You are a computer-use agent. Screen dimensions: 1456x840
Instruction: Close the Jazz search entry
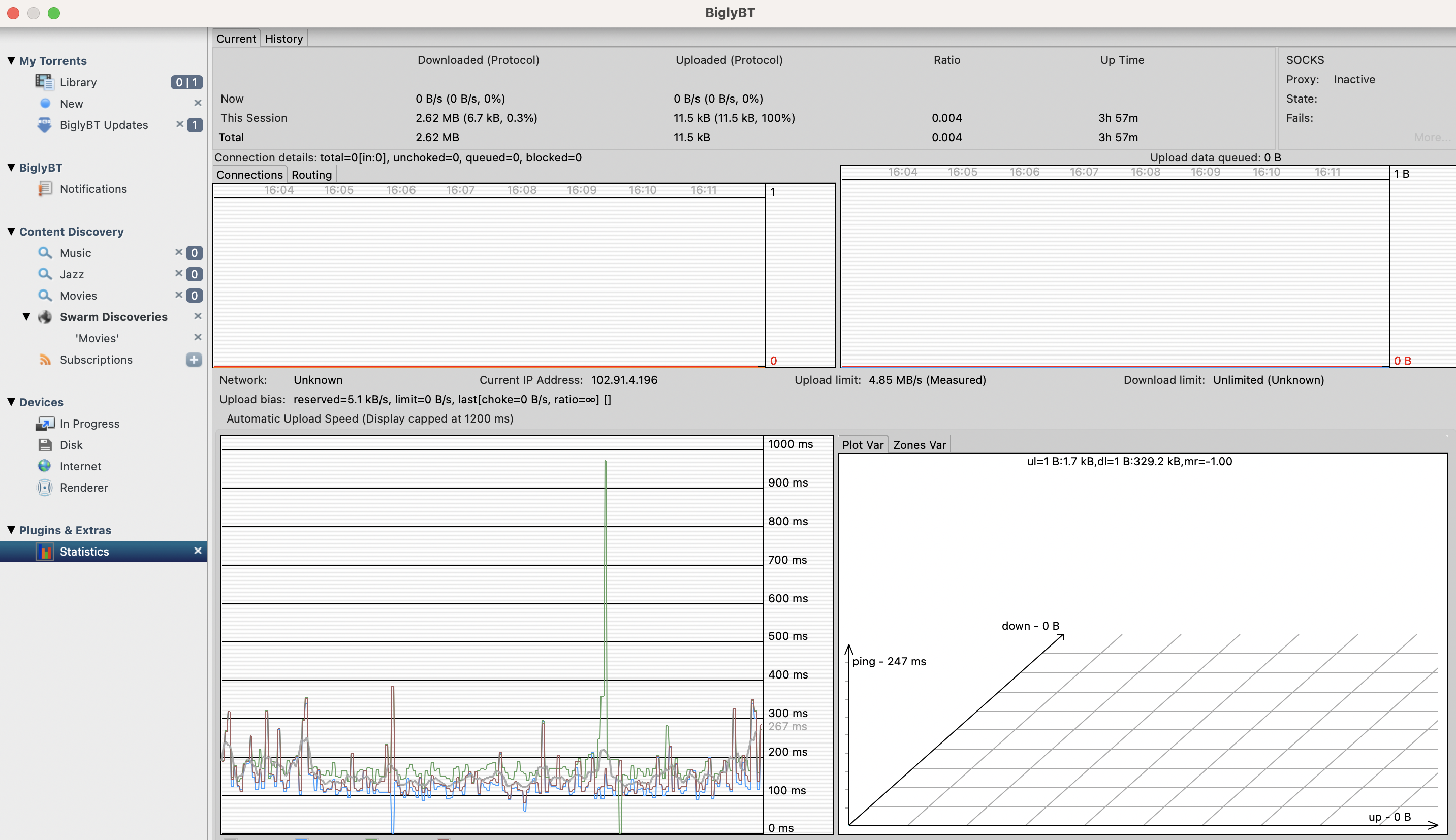[x=179, y=273]
